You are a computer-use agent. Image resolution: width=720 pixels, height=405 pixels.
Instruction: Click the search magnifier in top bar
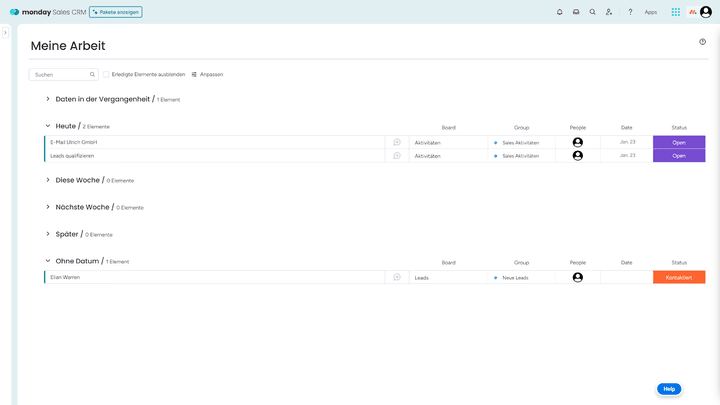[x=592, y=12]
